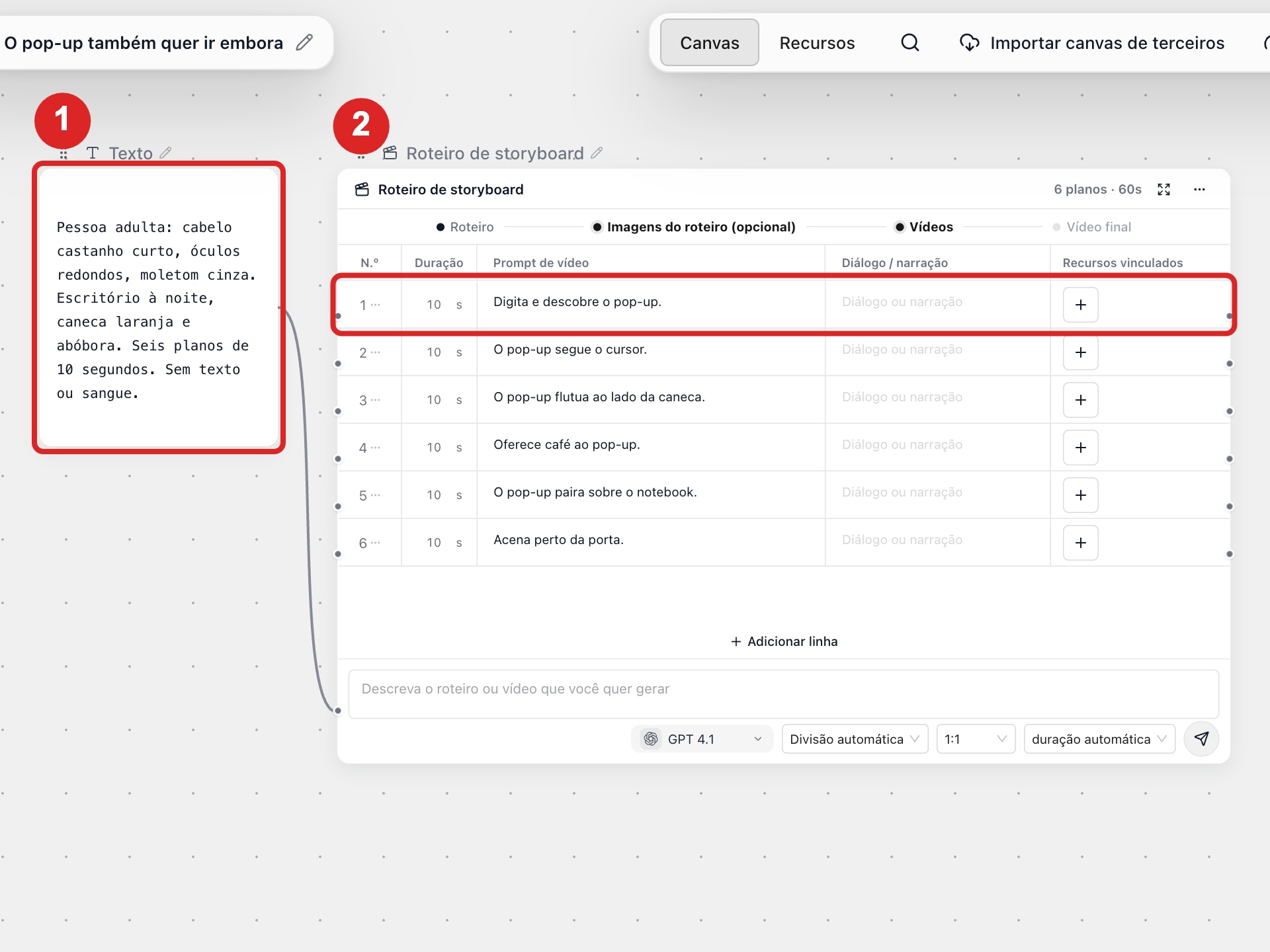The width and height of the screenshot is (1270, 952).
Task: Click prompt 'Oferece café ao pop-up.'
Action: pyautogui.click(x=567, y=444)
